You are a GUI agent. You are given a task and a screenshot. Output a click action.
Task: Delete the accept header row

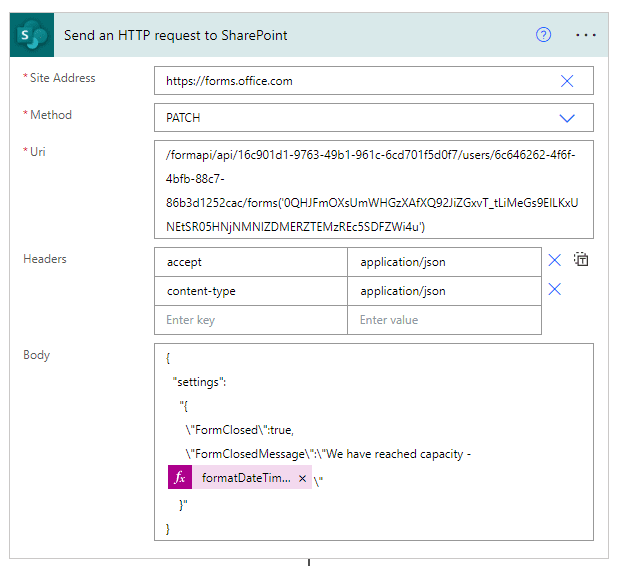click(x=555, y=260)
